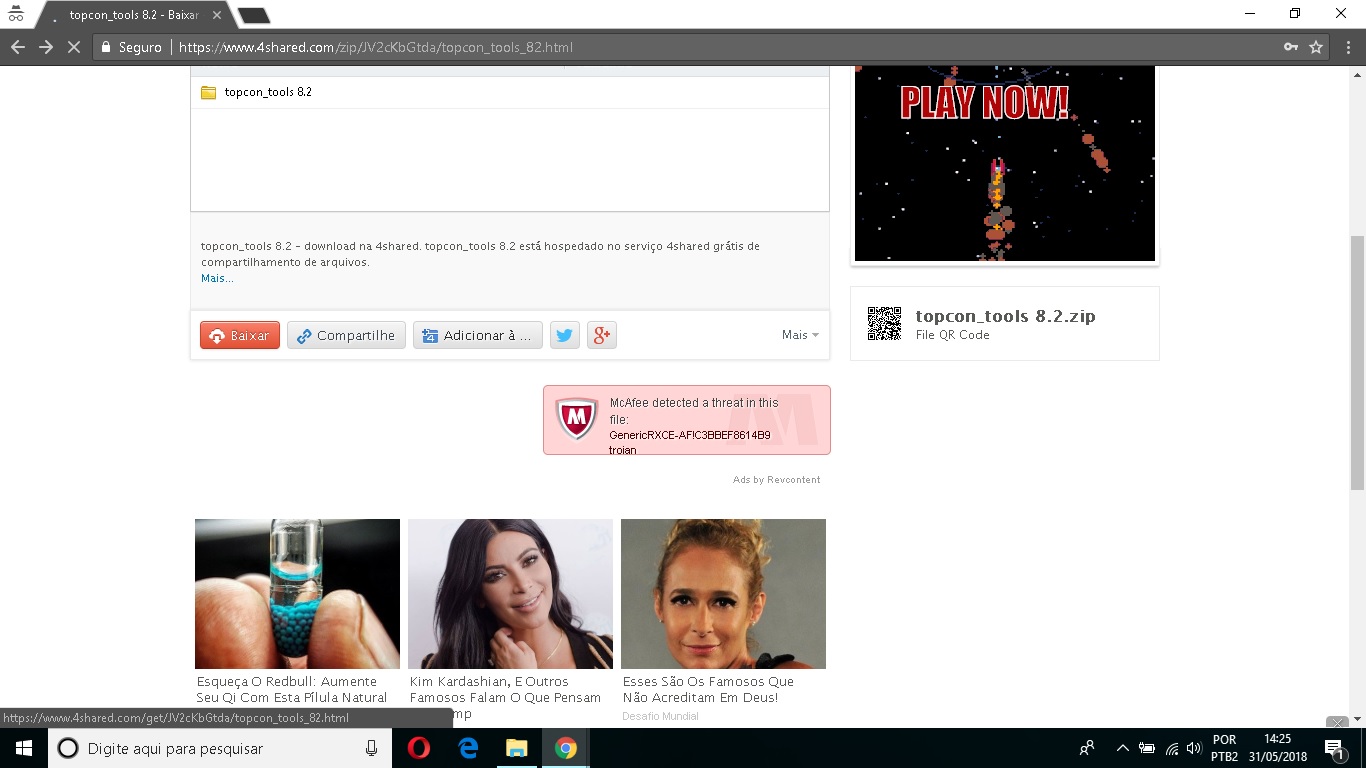This screenshot has height=768, width=1366.
Task: Click the incognito icon in title bar
Action: coord(15,15)
